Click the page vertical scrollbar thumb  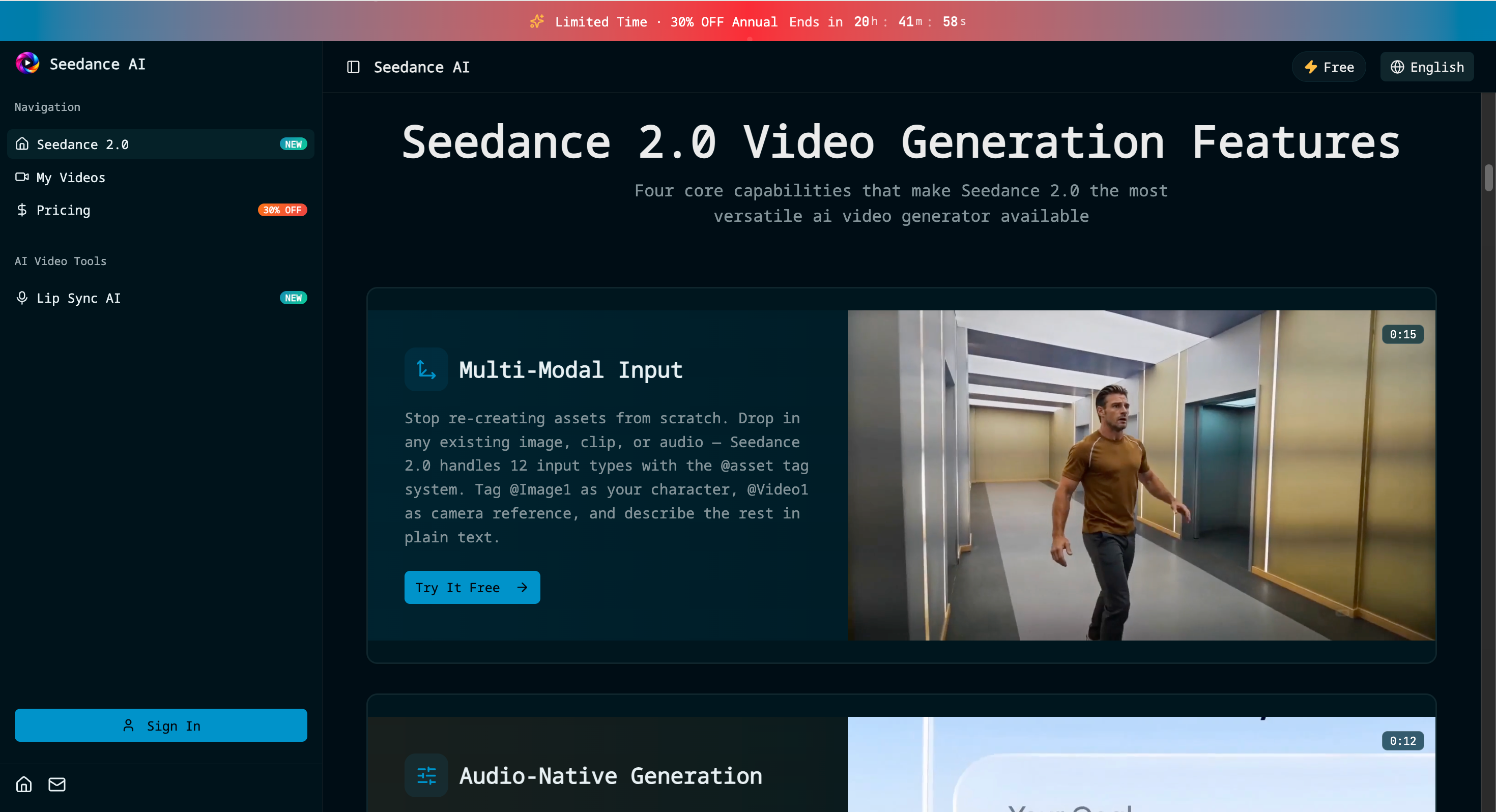[x=1488, y=178]
